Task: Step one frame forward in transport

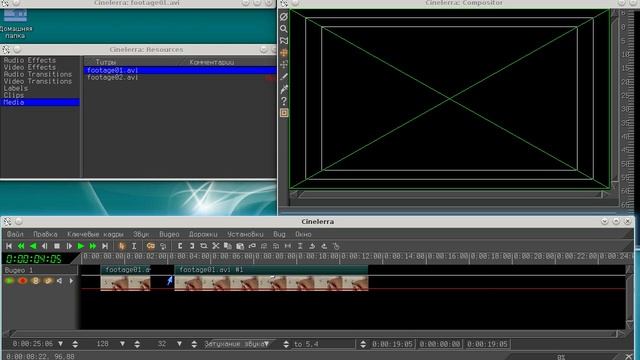Action: (69, 246)
